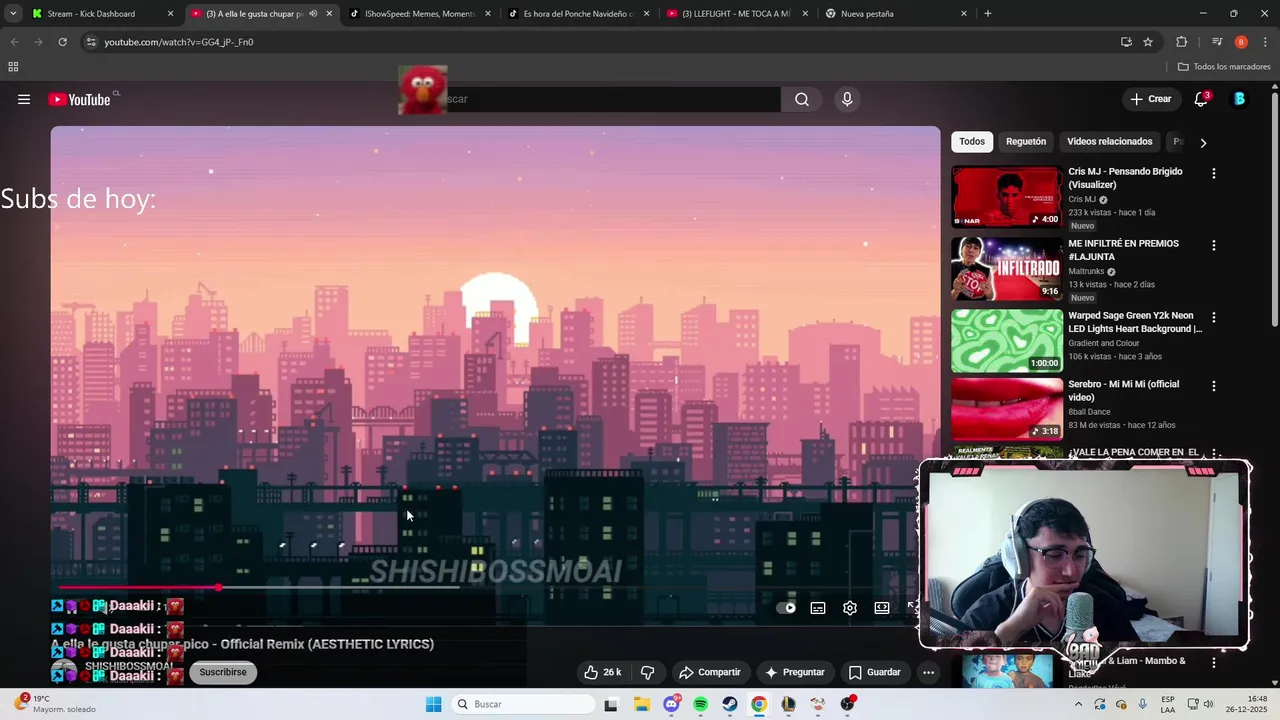Image resolution: width=1280 pixels, height=720 pixels.
Task: Reload the page
Action: tap(62, 42)
